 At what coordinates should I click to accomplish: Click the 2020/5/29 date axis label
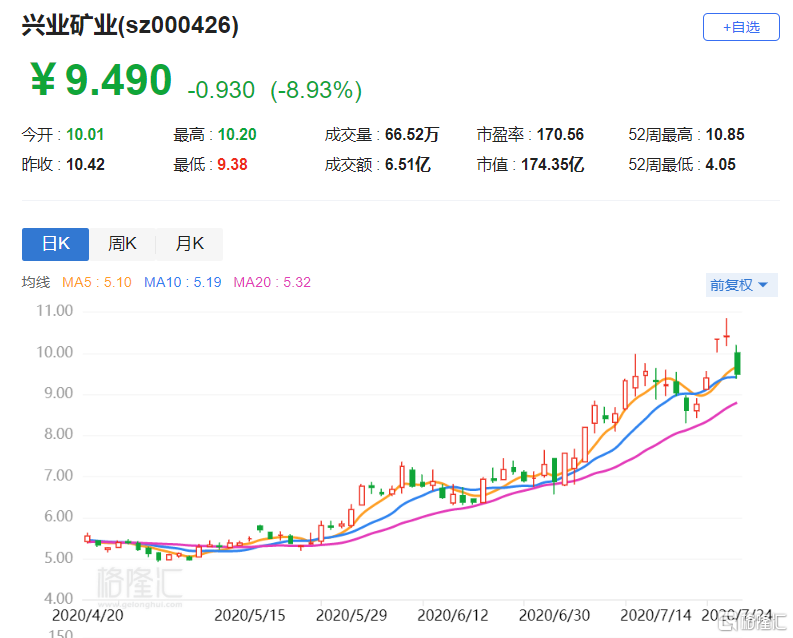tap(351, 616)
